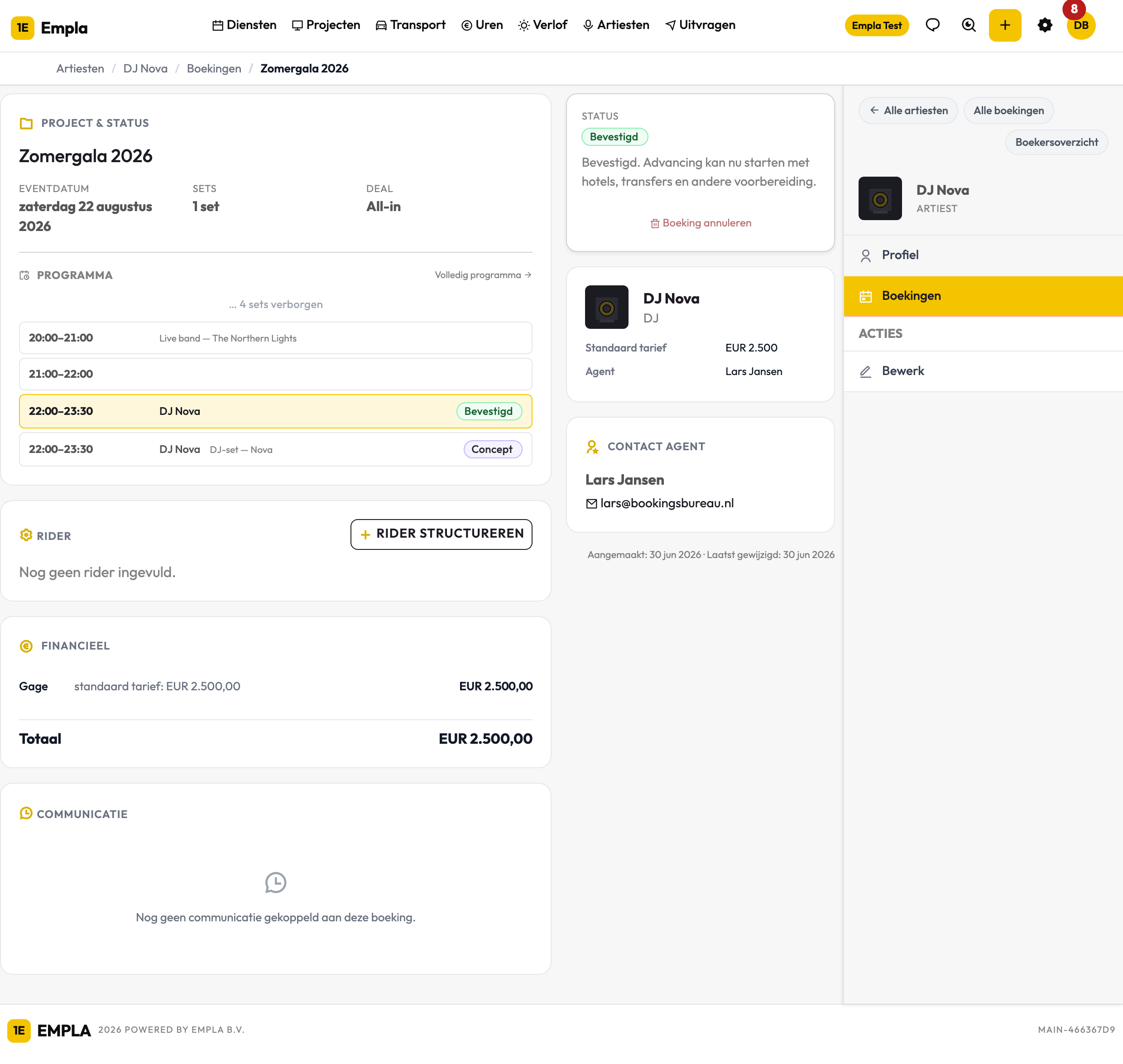Select the Concept DJ Nova program row
Screen dimensions: 1123x1064
[275, 450]
